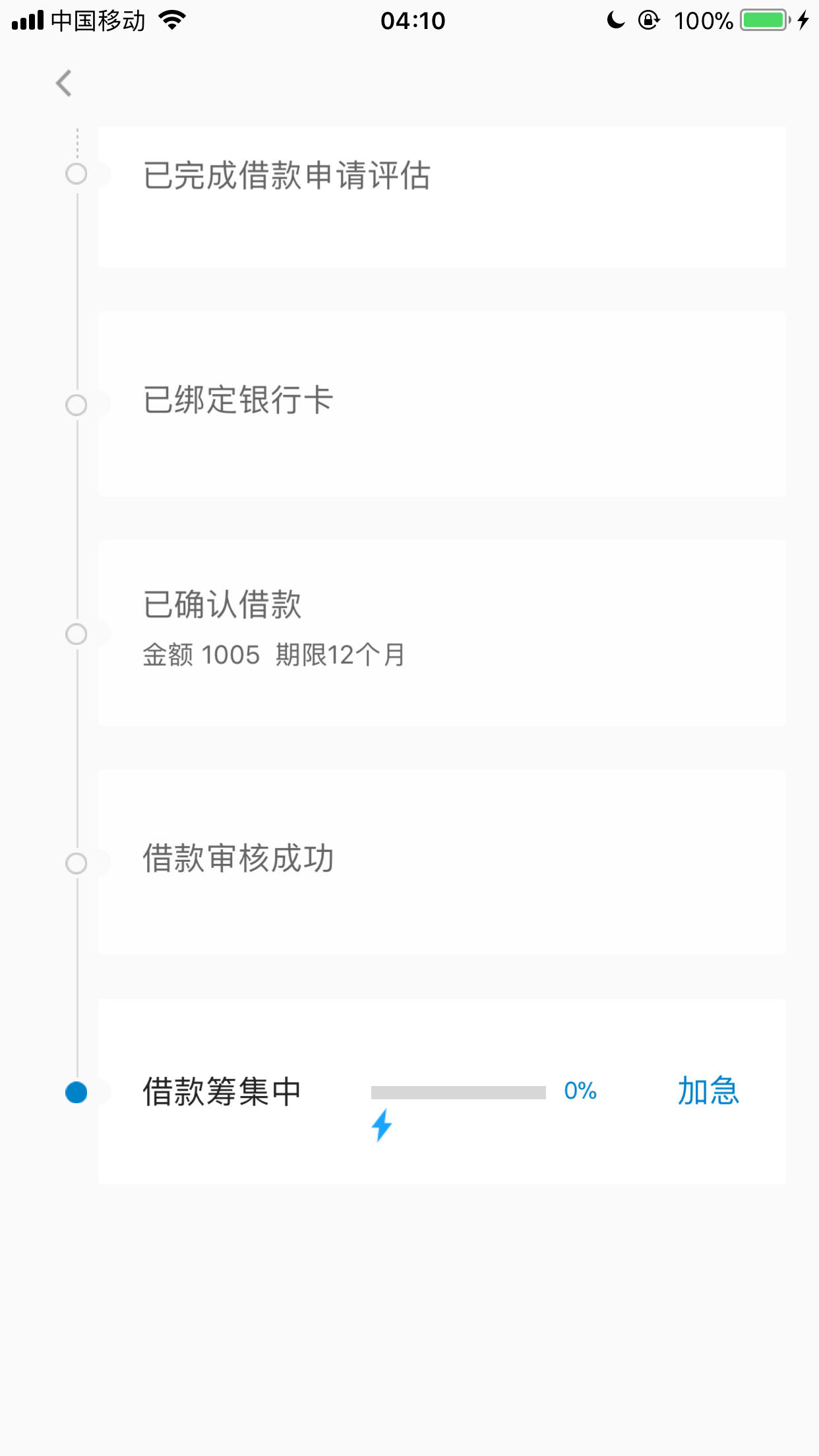Image resolution: width=819 pixels, height=1456 pixels.
Task: Tap the cellular signal bars icon
Action: [x=28, y=20]
